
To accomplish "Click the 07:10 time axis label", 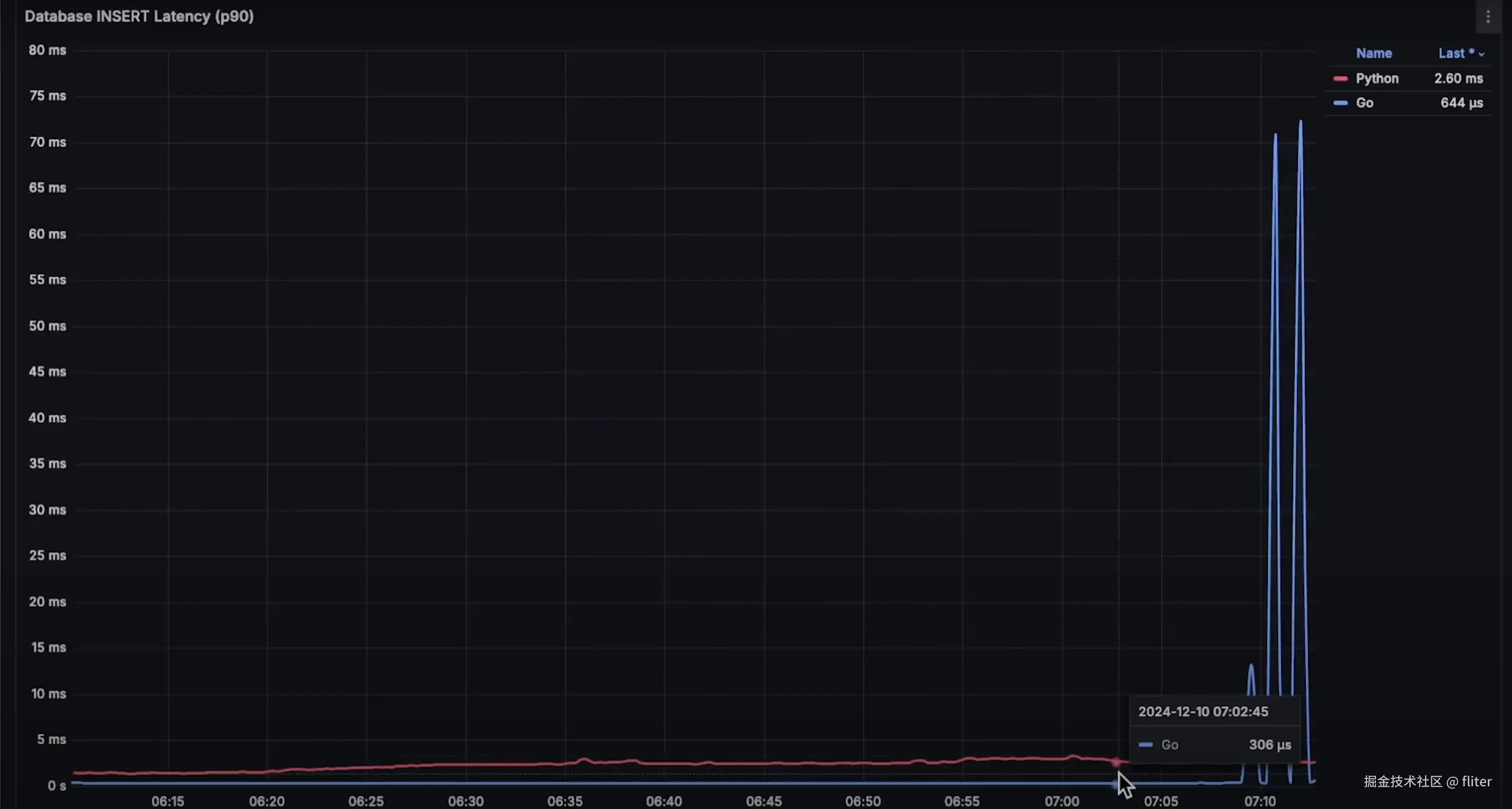I will [1259, 801].
